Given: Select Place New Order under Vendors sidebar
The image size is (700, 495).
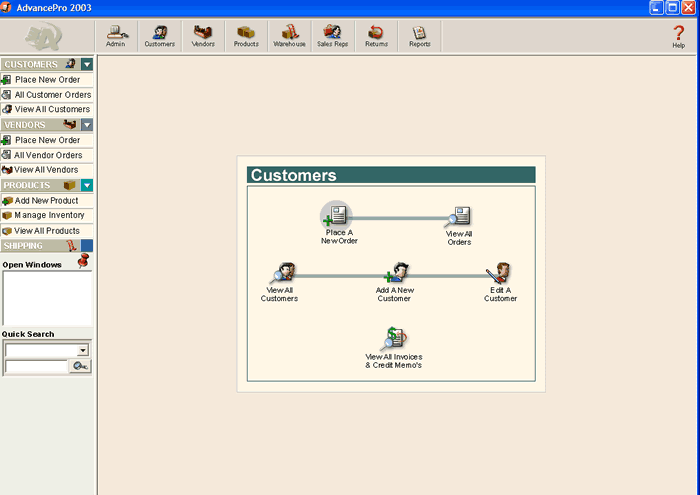Looking at the screenshot, I should 47,140.
